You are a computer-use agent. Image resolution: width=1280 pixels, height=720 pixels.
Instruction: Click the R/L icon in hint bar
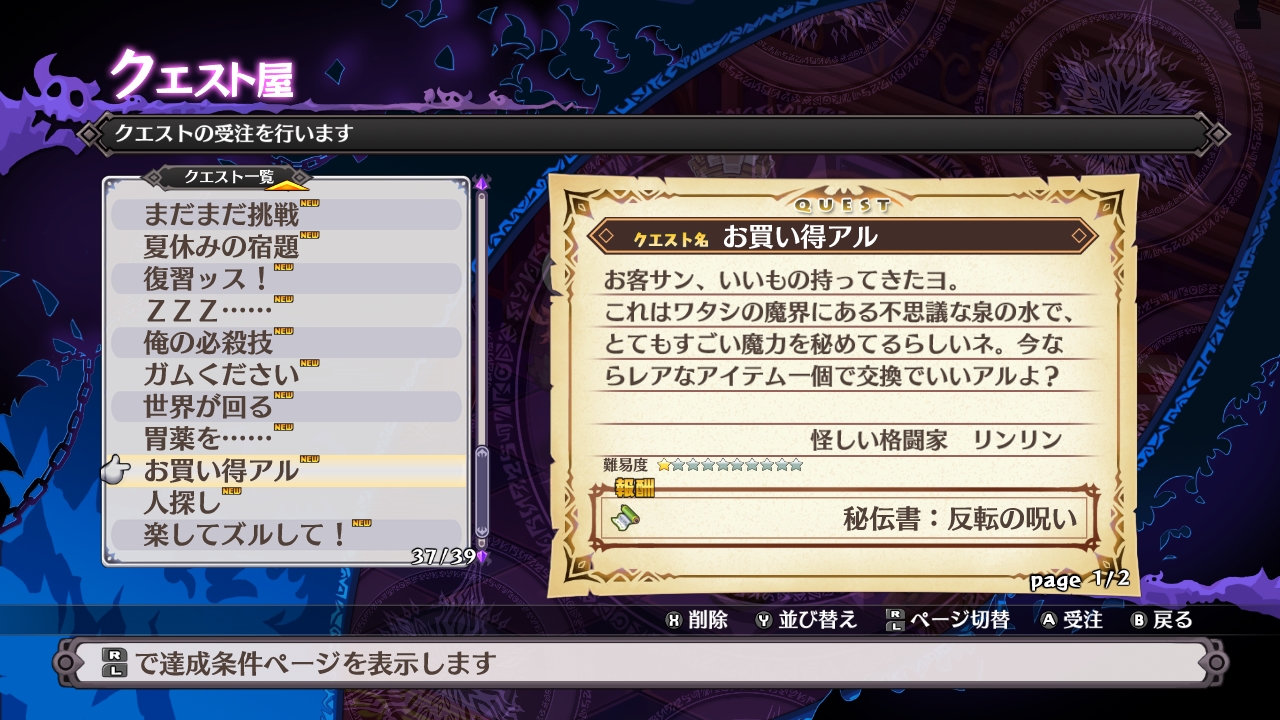[115, 662]
